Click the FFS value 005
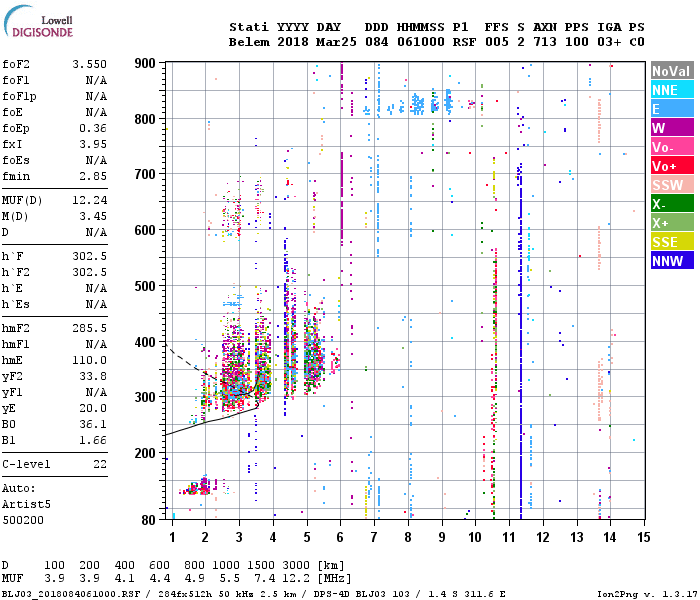700x600 pixels. 496,42
